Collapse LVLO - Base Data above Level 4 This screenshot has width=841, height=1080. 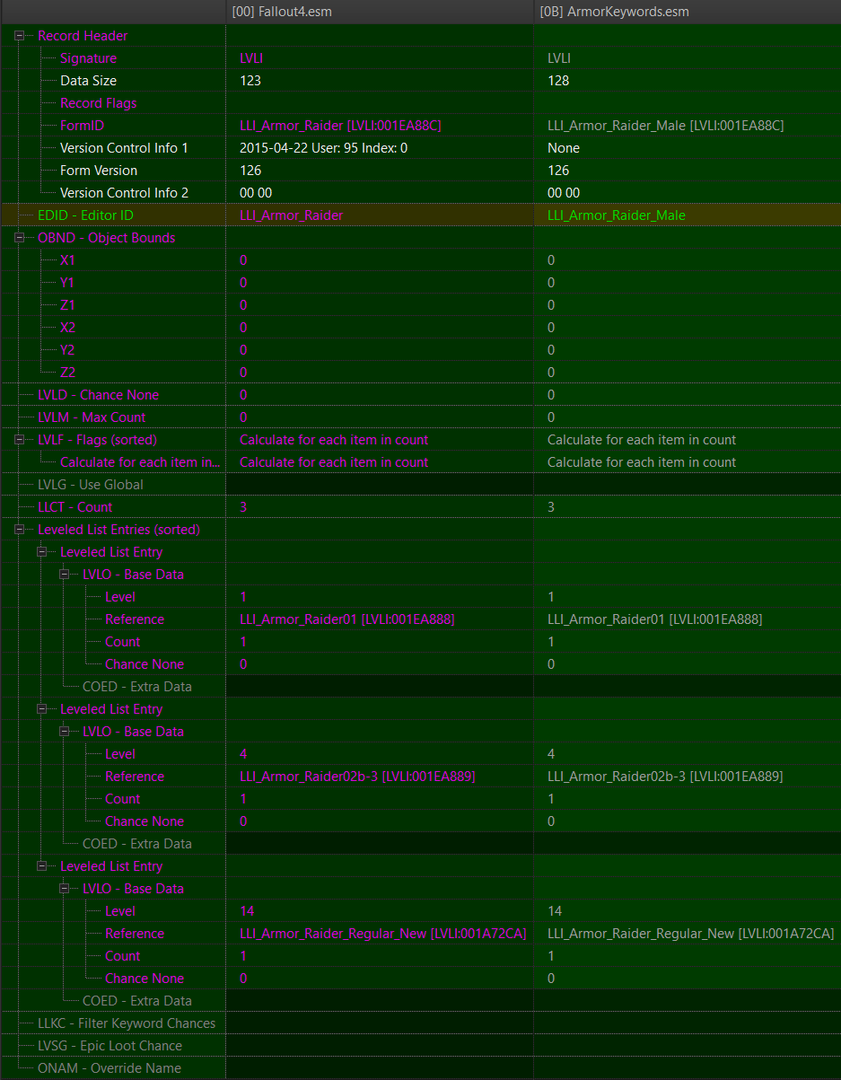coord(65,731)
